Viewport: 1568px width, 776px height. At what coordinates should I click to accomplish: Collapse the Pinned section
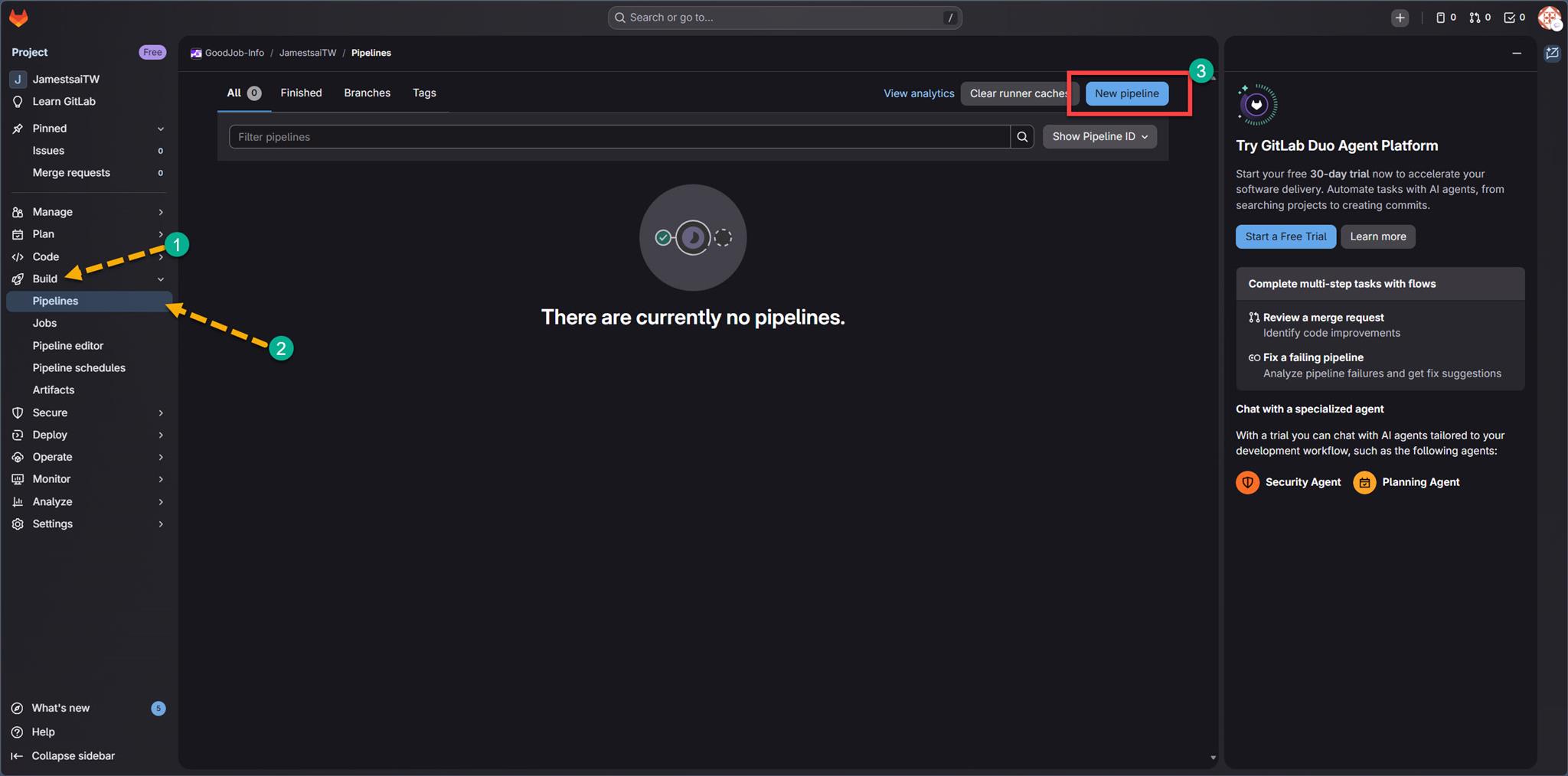point(161,129)
